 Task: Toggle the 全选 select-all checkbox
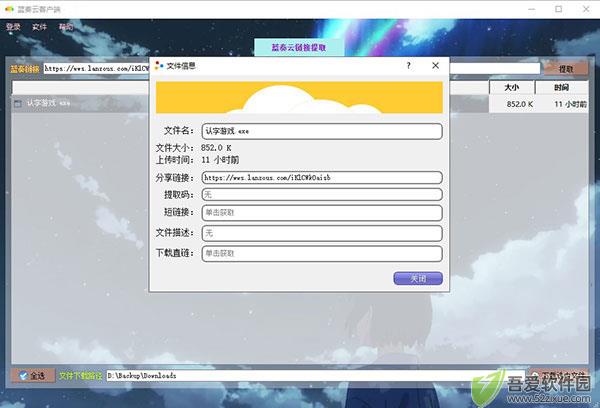pyautogui.click(x=33, y=376)
